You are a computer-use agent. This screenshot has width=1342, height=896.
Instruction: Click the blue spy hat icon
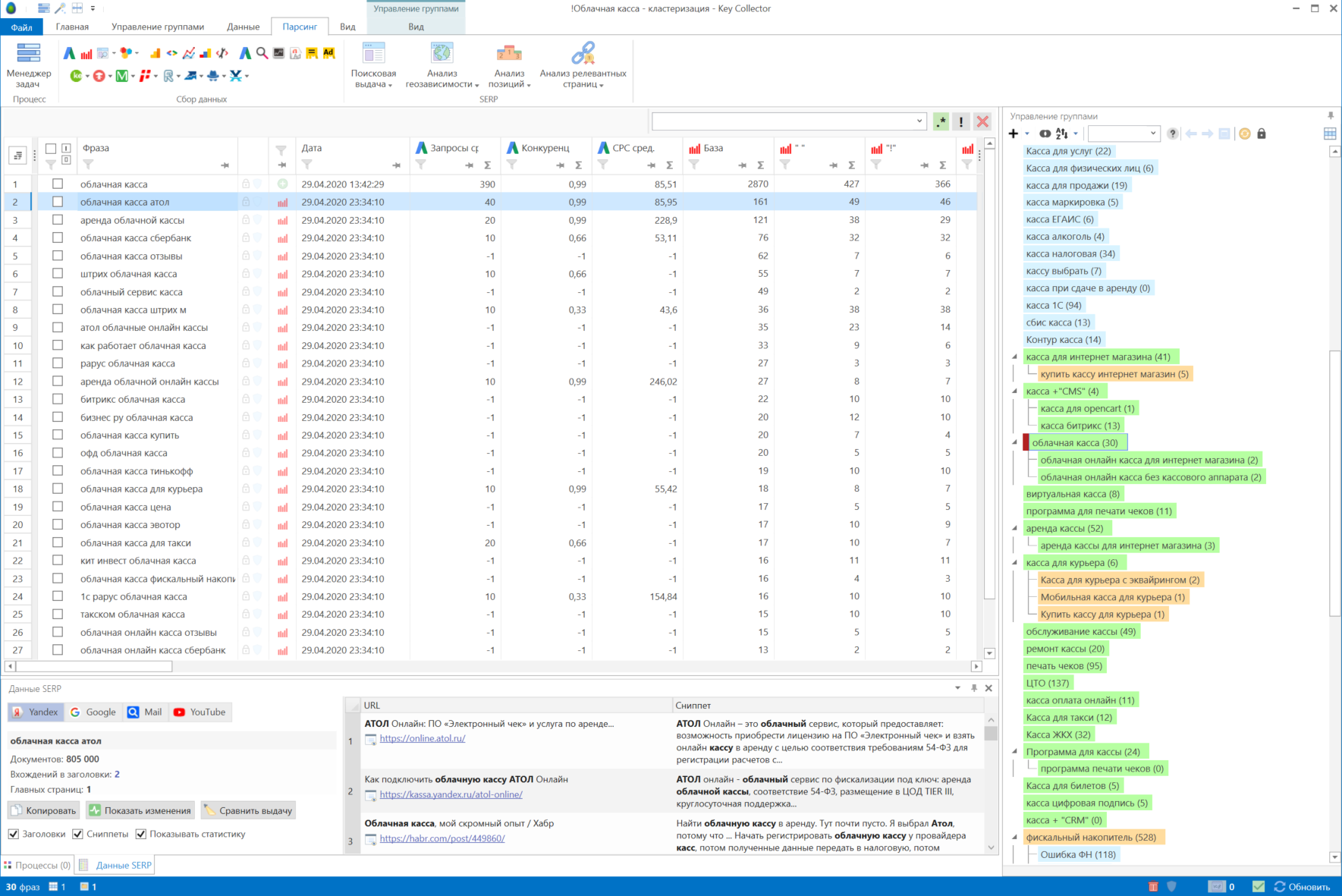click(x=213, y=76)
